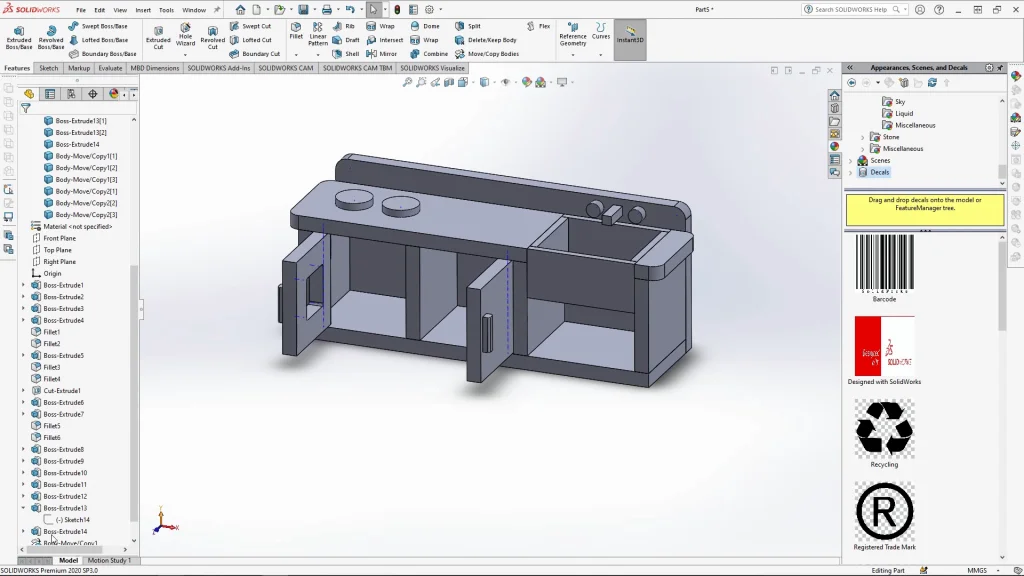The width and height of the screenshot is (1024, 576).
Task: Toggle the menu bar pin
Action: [x=217, y=10]
